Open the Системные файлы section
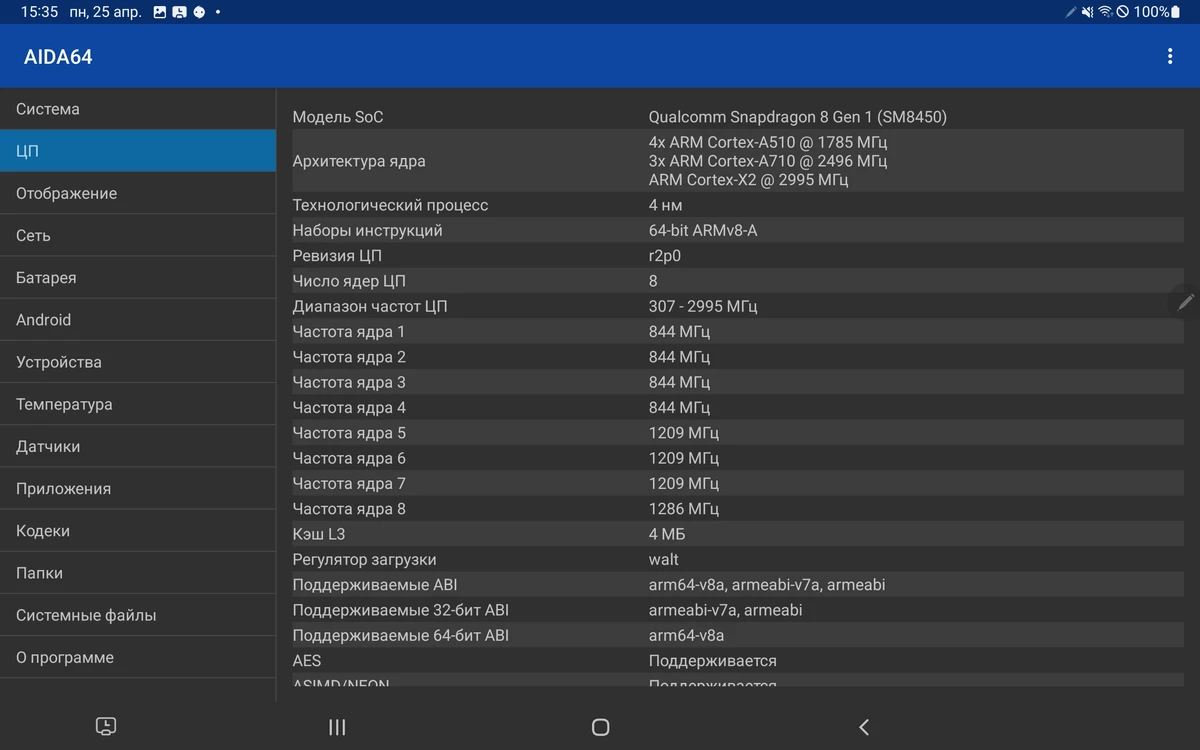The height and width of the screenshot is (750, 1200). click(x=138, y=615)
